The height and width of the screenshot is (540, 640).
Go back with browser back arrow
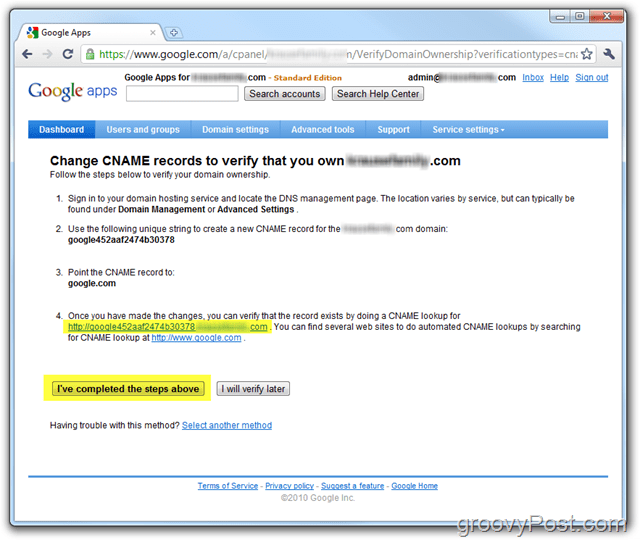tap(27, 54)
